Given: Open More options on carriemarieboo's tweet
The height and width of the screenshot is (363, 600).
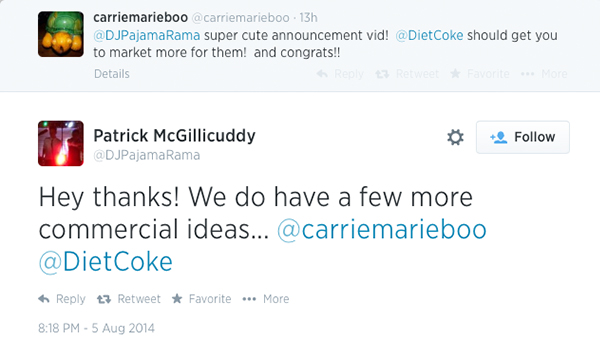Looking at the screenshot, I should pos(544,74).
